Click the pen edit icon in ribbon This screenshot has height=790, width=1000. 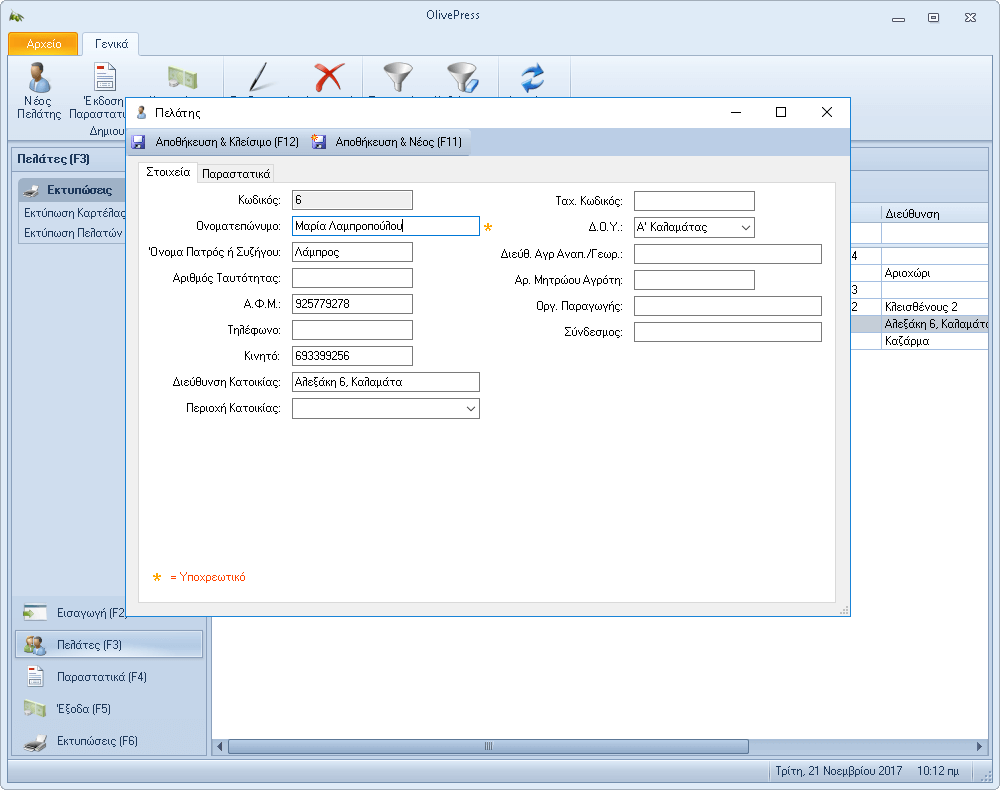262,78
